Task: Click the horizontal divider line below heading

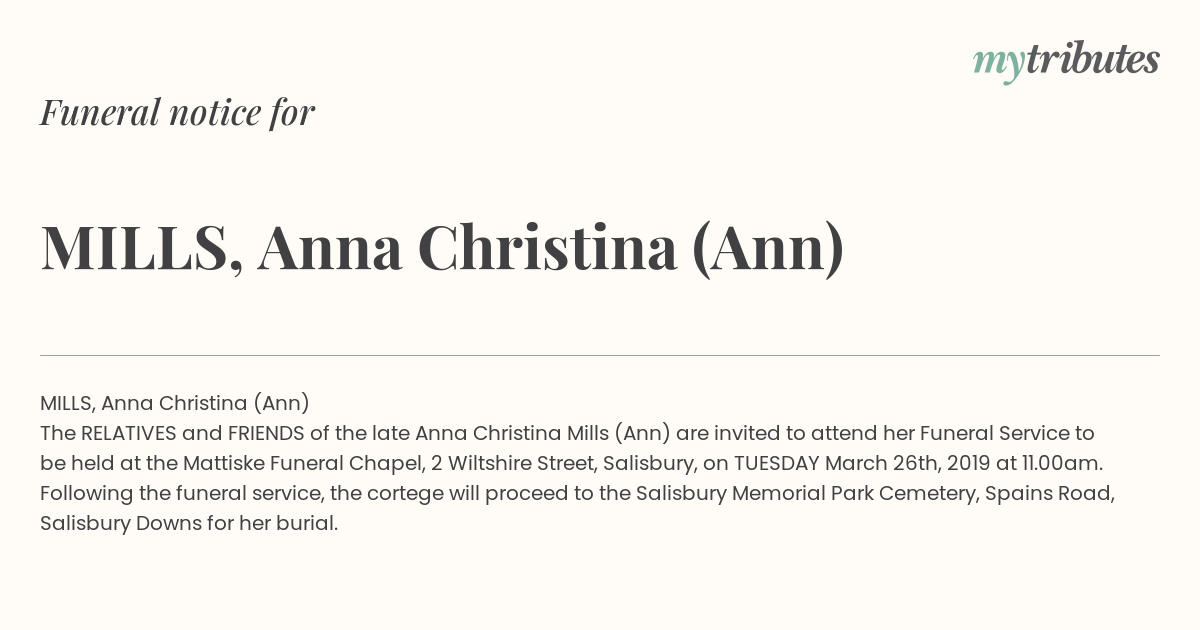Action: tap(600, 355)
